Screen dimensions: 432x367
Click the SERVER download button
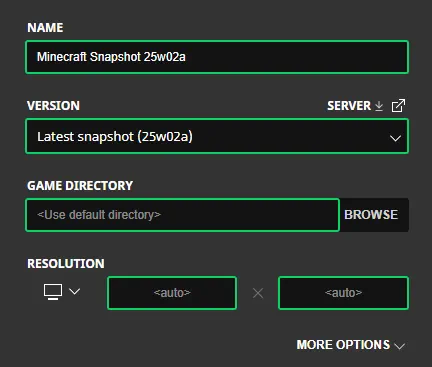click(355, 106)
